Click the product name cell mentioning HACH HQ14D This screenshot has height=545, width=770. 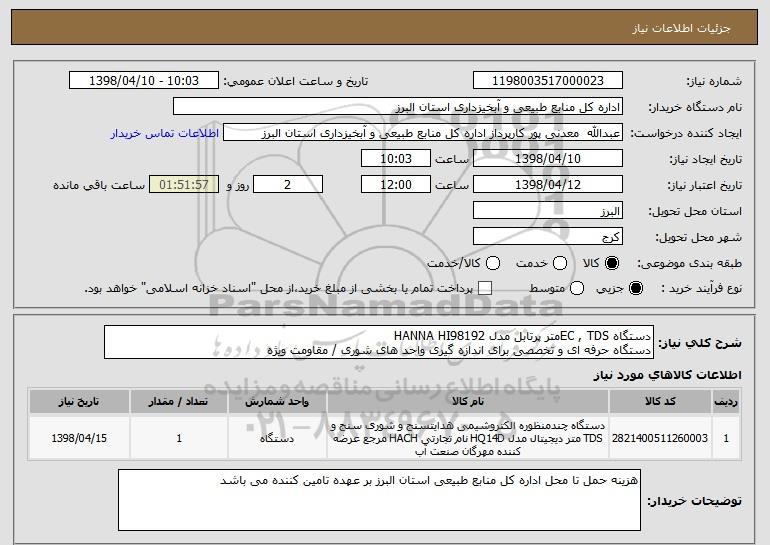click(x=468, y=438)
